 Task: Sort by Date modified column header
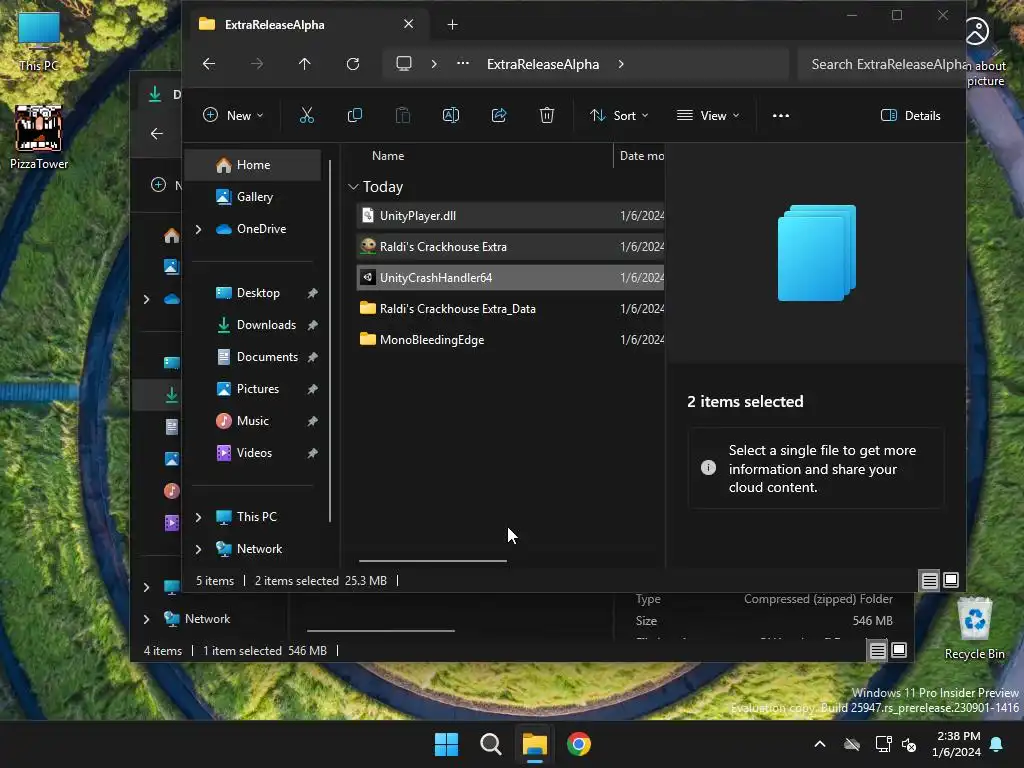click(x=640, y=155)
